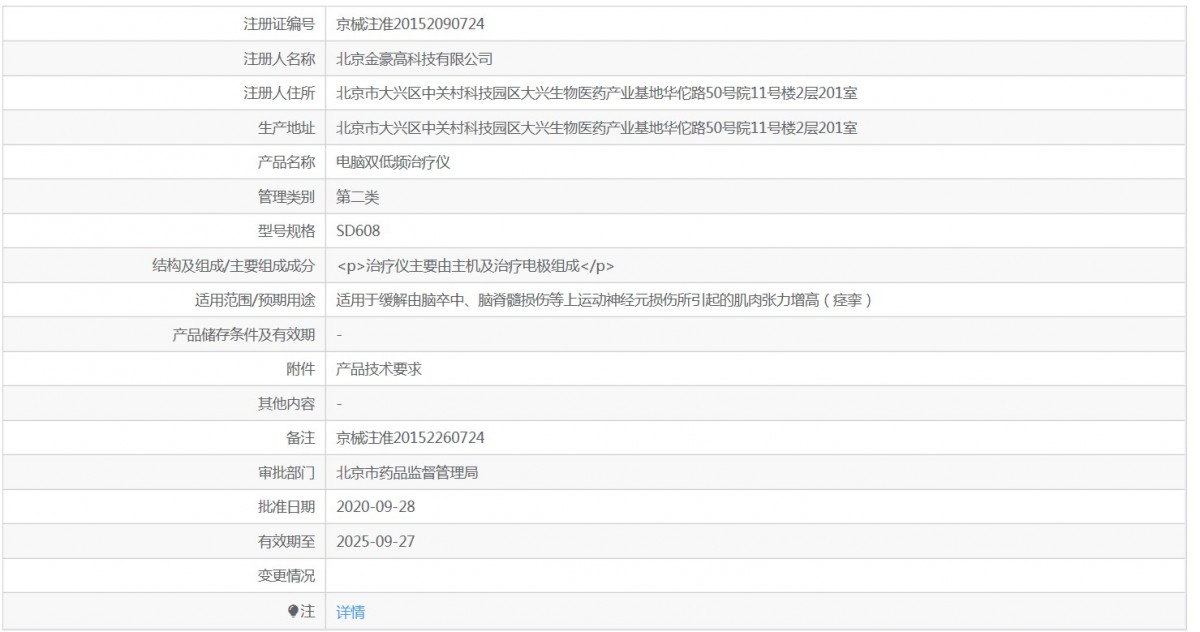Click the 审批部门 label
This screenshot has width=1200, height=632.
pos(286,473)
